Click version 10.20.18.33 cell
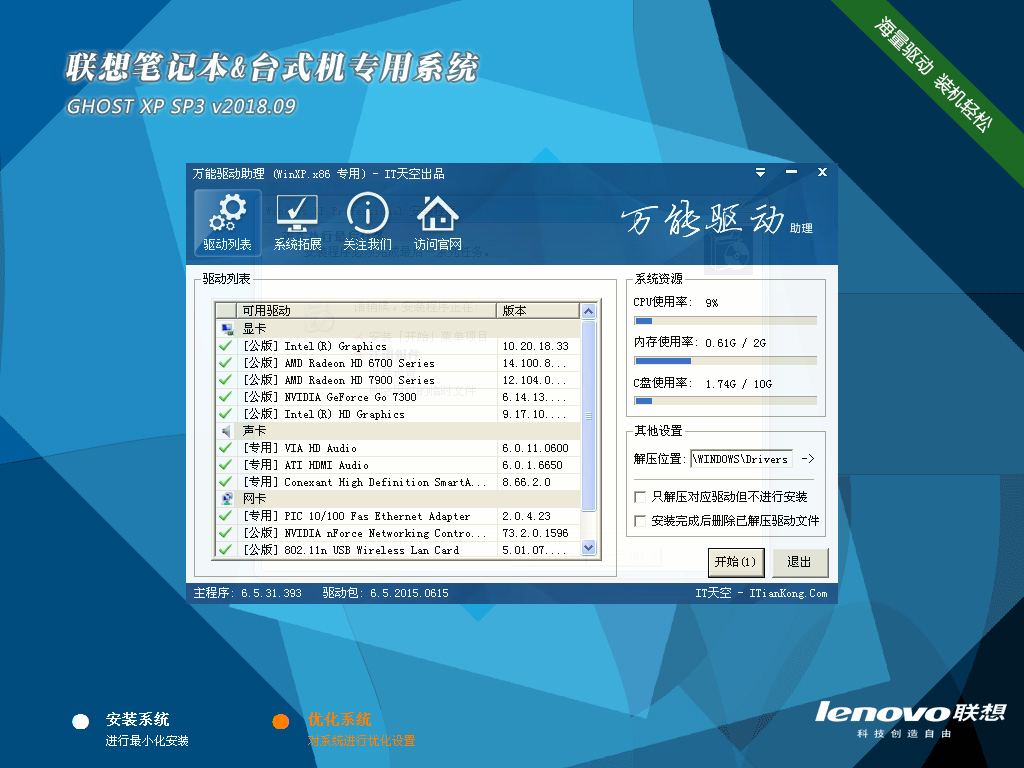The width and height of the screenshot is (1024, 768). point(536,346)
